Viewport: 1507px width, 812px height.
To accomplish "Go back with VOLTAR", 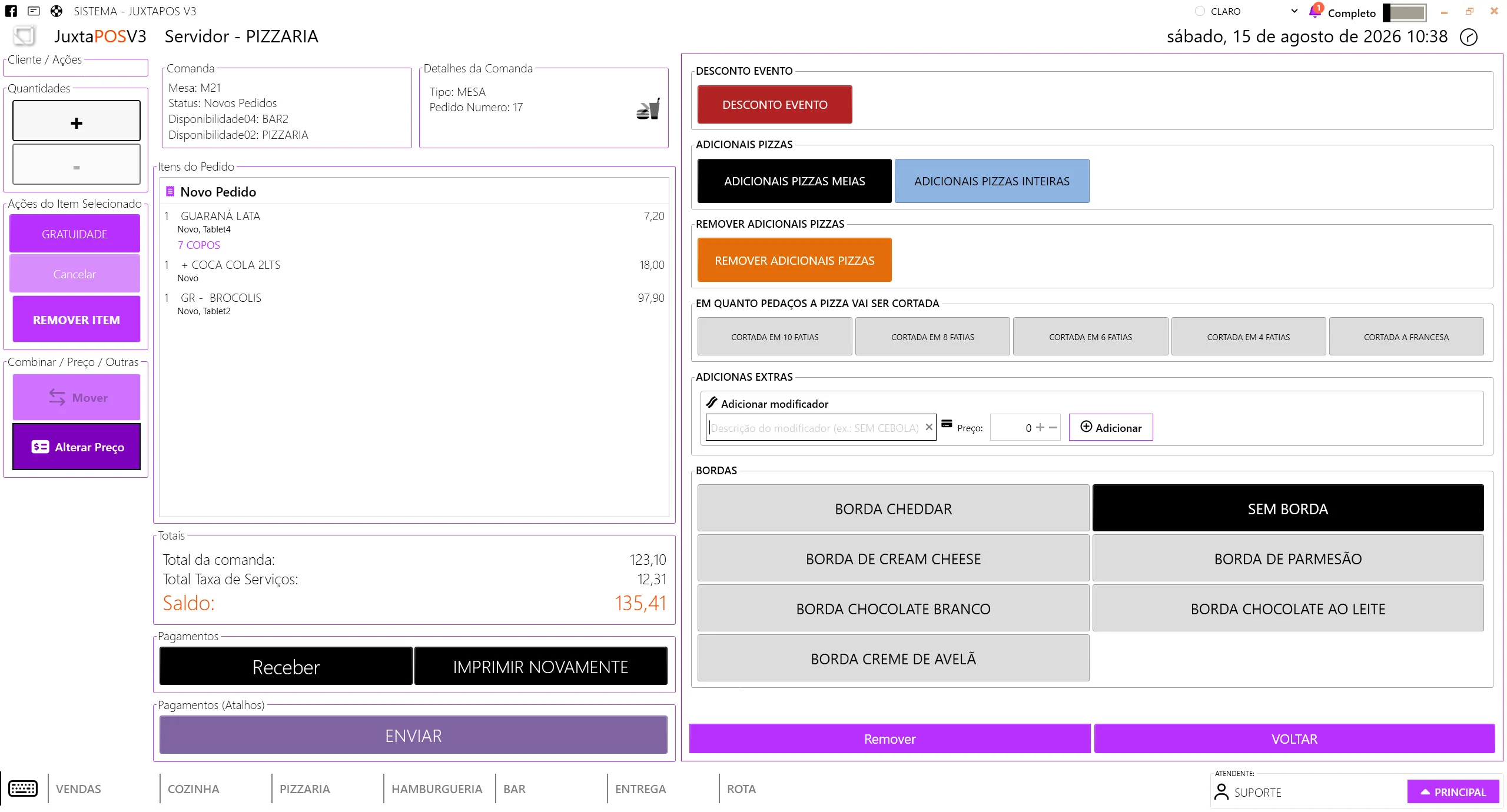I will pos(1294,738).
